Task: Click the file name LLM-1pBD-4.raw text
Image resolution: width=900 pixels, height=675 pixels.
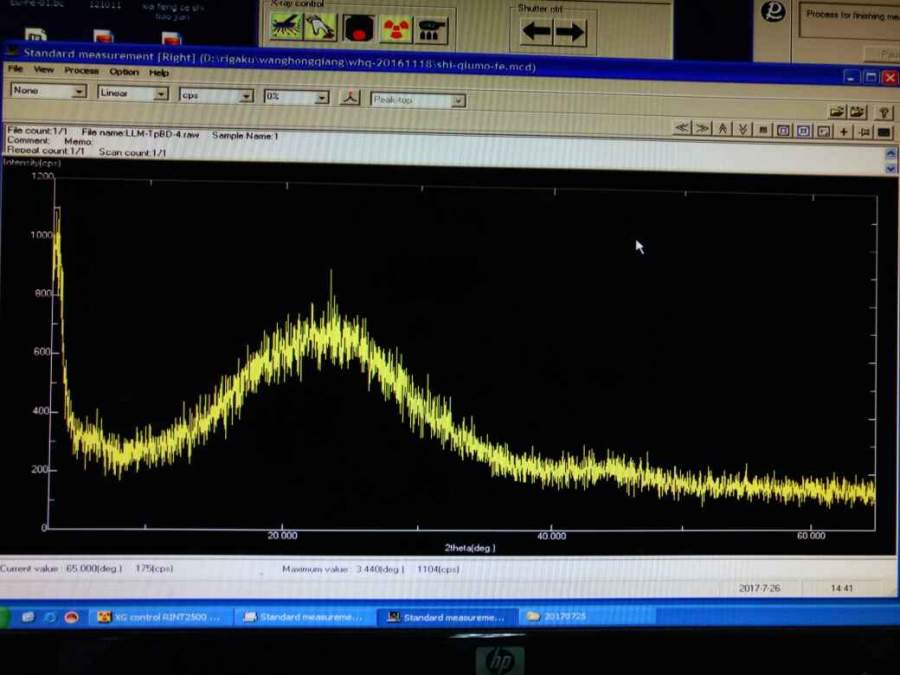Action: pyautogui.click(x=140, y=133)
